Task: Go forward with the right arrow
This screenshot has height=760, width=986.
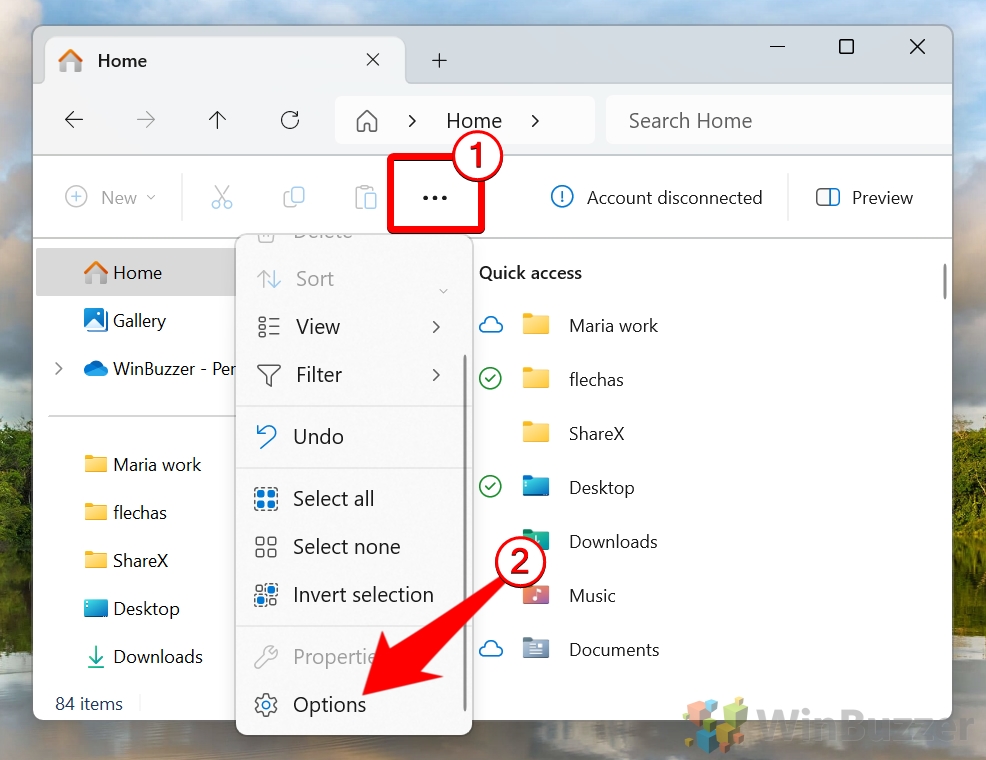Action: coord(146,119)
